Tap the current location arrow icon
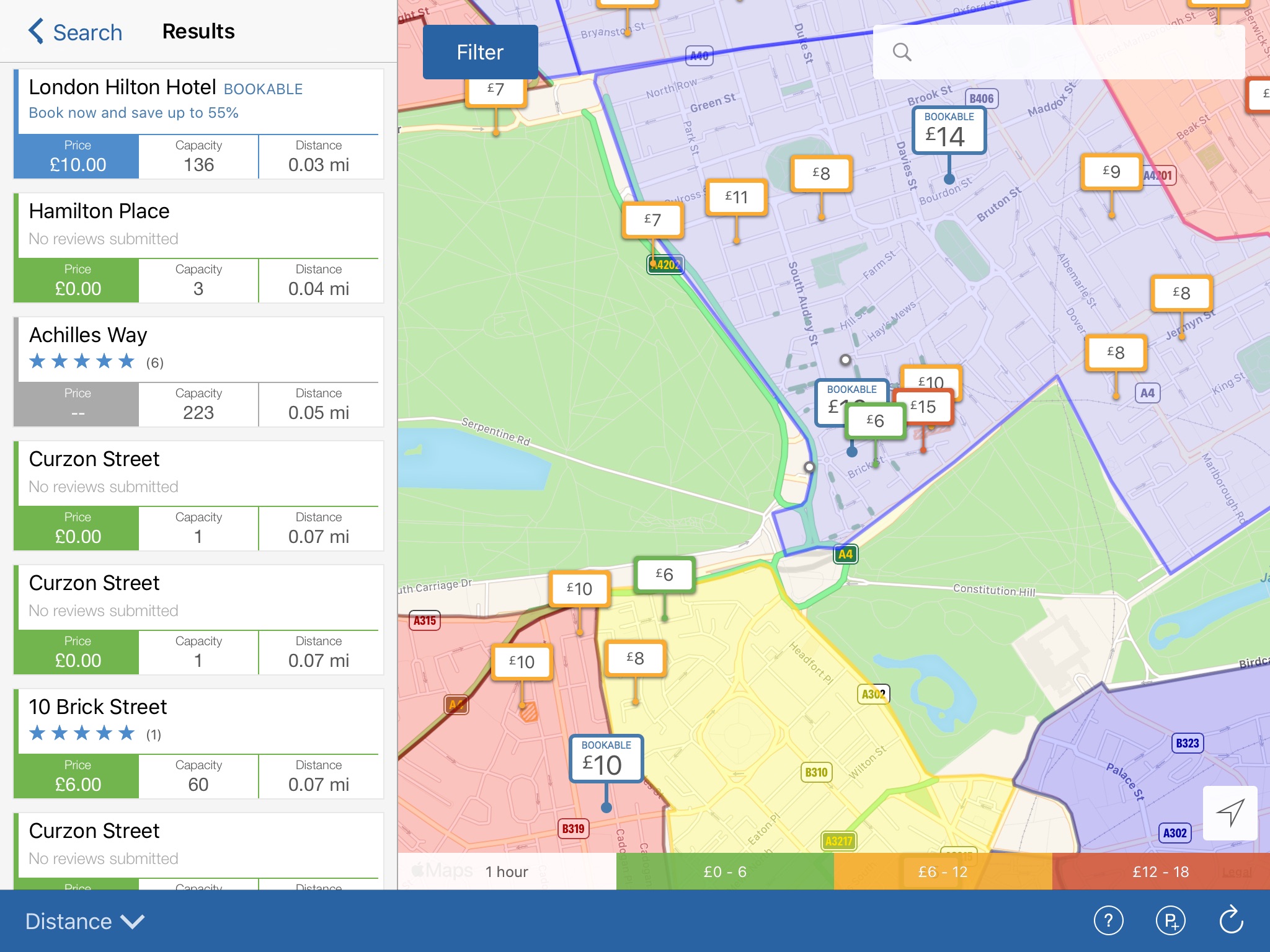Screen dimensions: 1270x952 click(x=1230, y=813)
